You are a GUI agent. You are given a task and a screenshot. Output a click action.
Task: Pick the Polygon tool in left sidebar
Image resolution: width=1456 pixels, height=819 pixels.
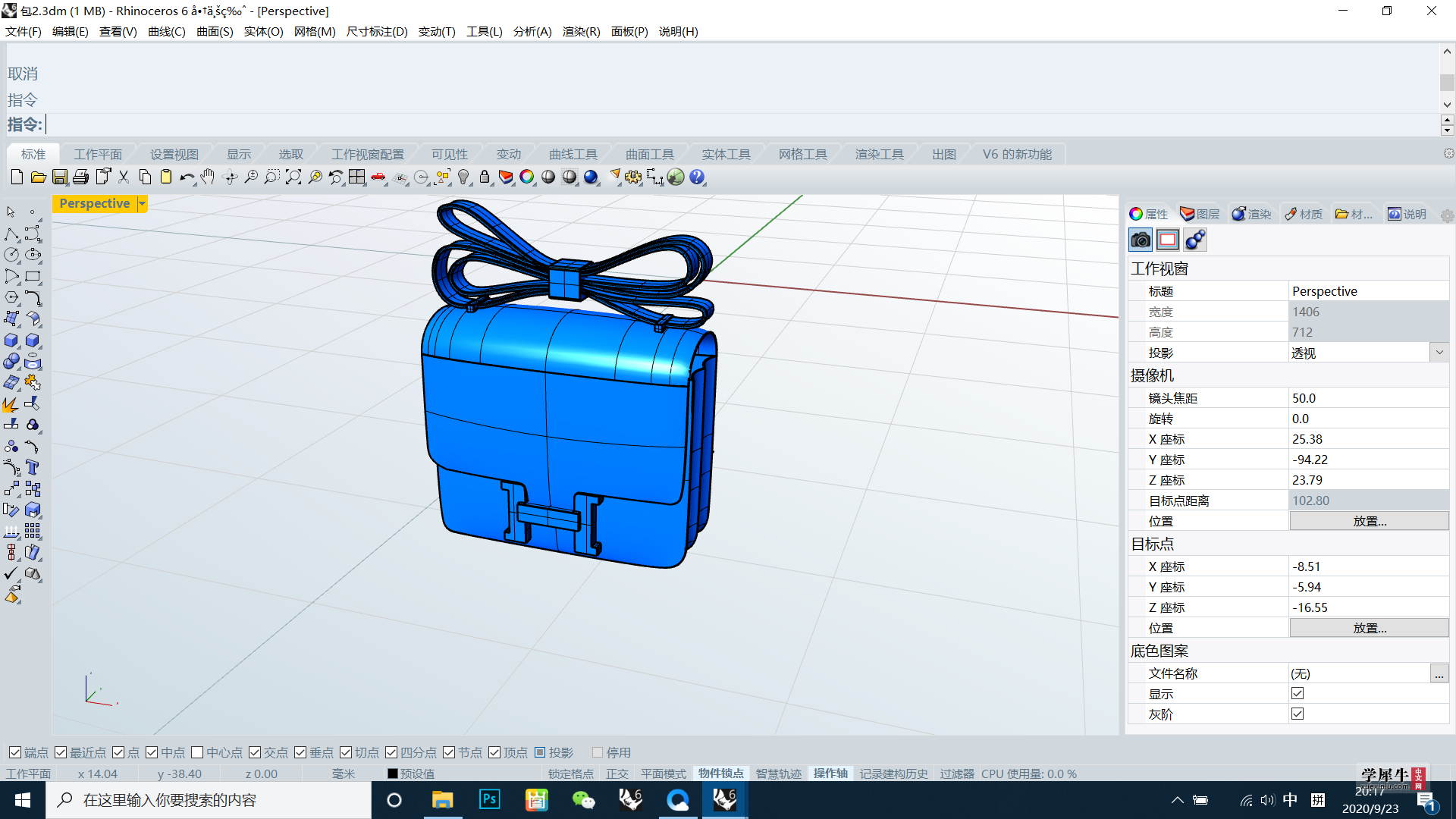11,297
